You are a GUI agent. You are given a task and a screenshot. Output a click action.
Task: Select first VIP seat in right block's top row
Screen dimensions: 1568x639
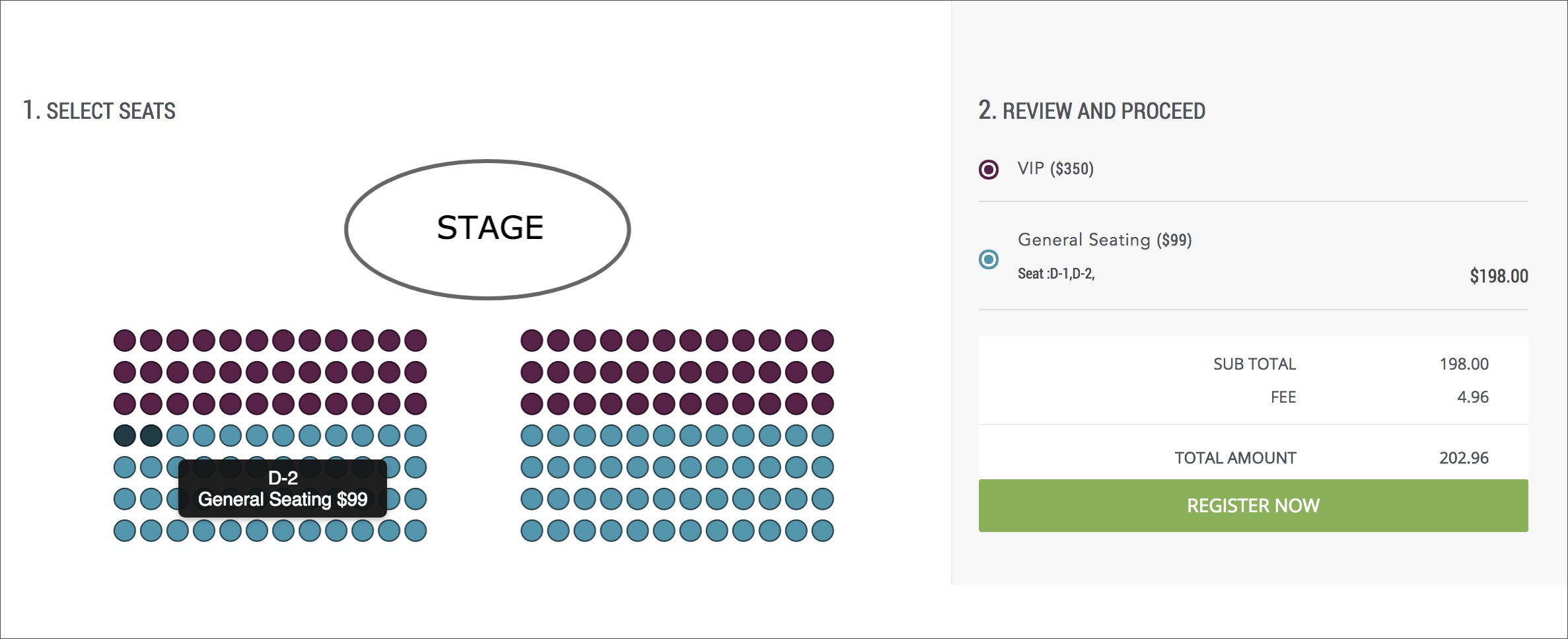point(532,341)
